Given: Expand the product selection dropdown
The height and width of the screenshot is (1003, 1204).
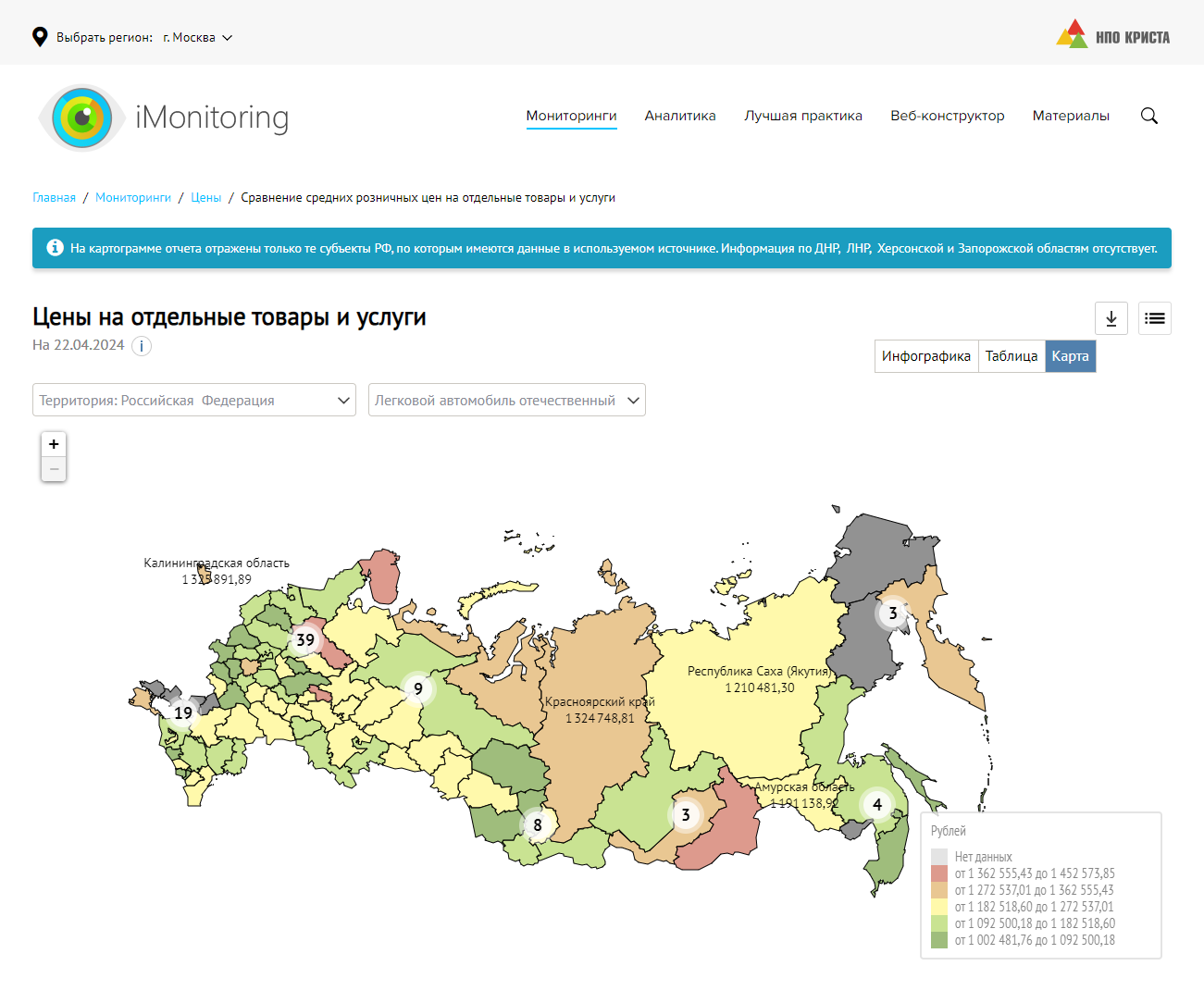Looking at the screenshot, I should 506,400.
